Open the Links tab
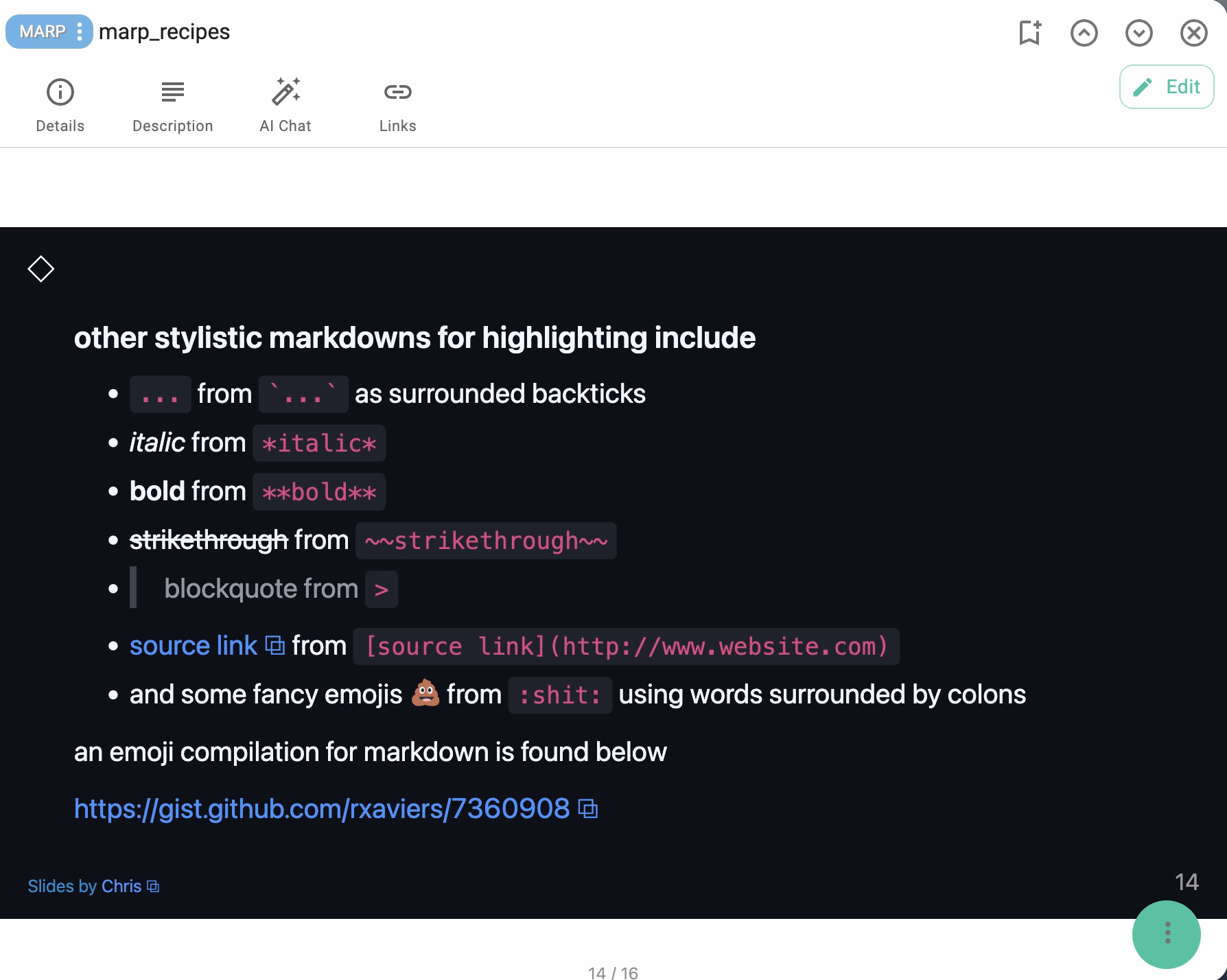 click(x=398, y=106)
